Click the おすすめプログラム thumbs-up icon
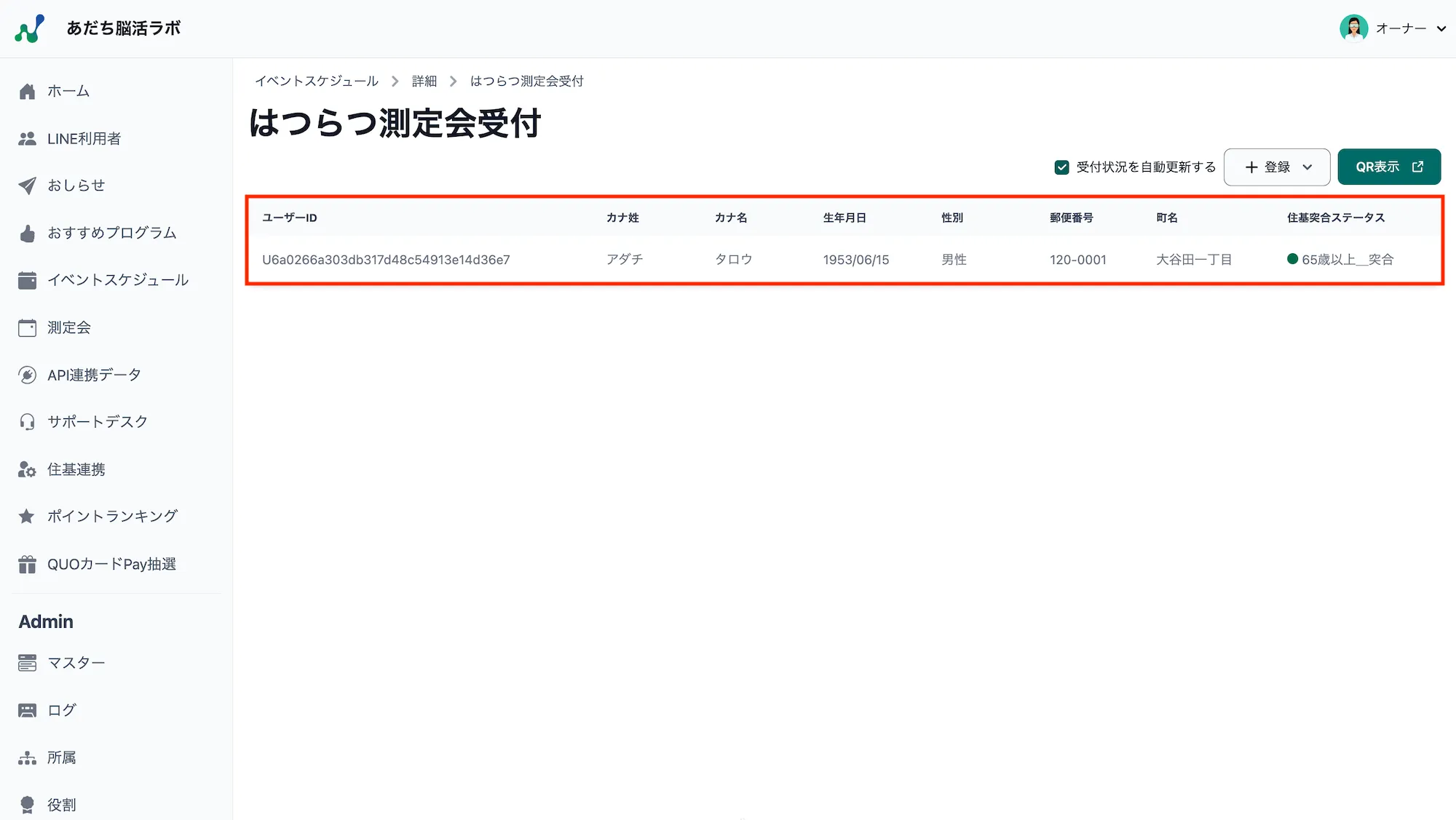The height and width of the screenshot is (820, 1456). pyautogui.click(x=27, y=233)
